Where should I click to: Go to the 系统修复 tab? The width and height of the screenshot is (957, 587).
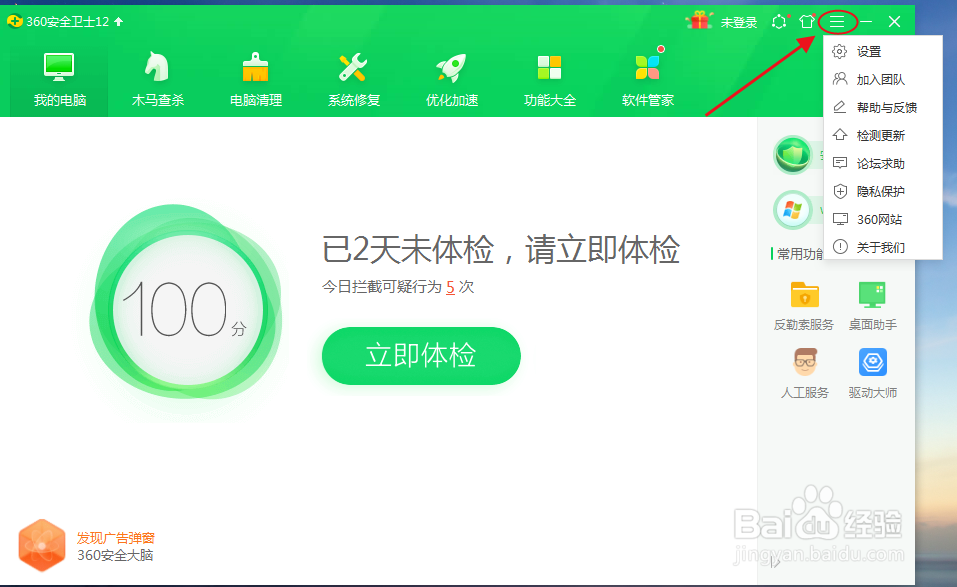click(x=354, y=79)
